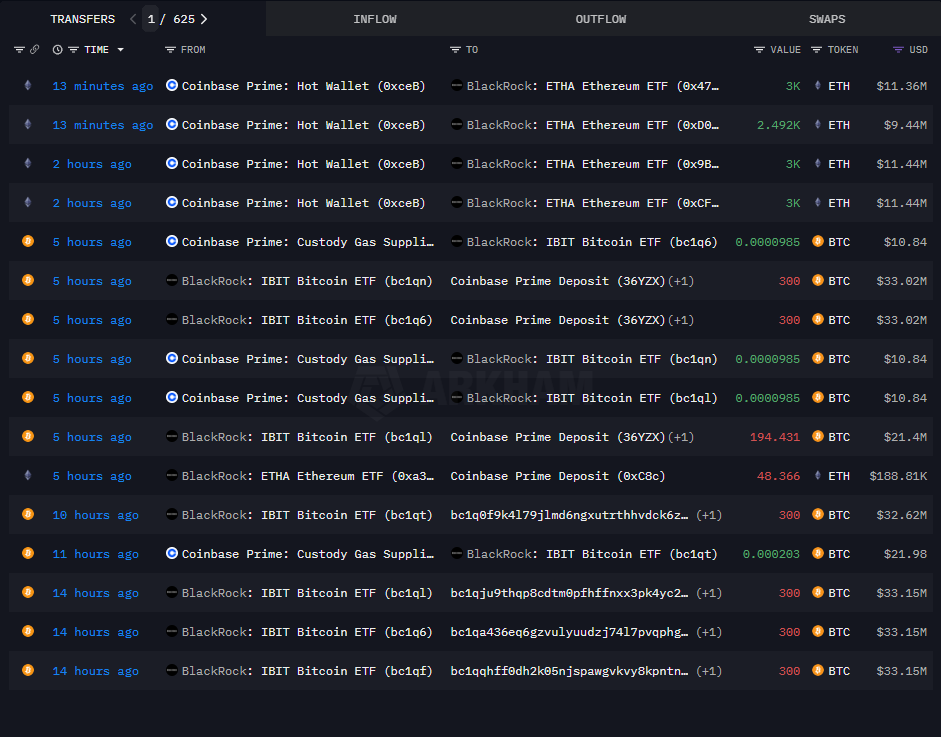
Task: Open the TO column filter
Action: point(455,50)
